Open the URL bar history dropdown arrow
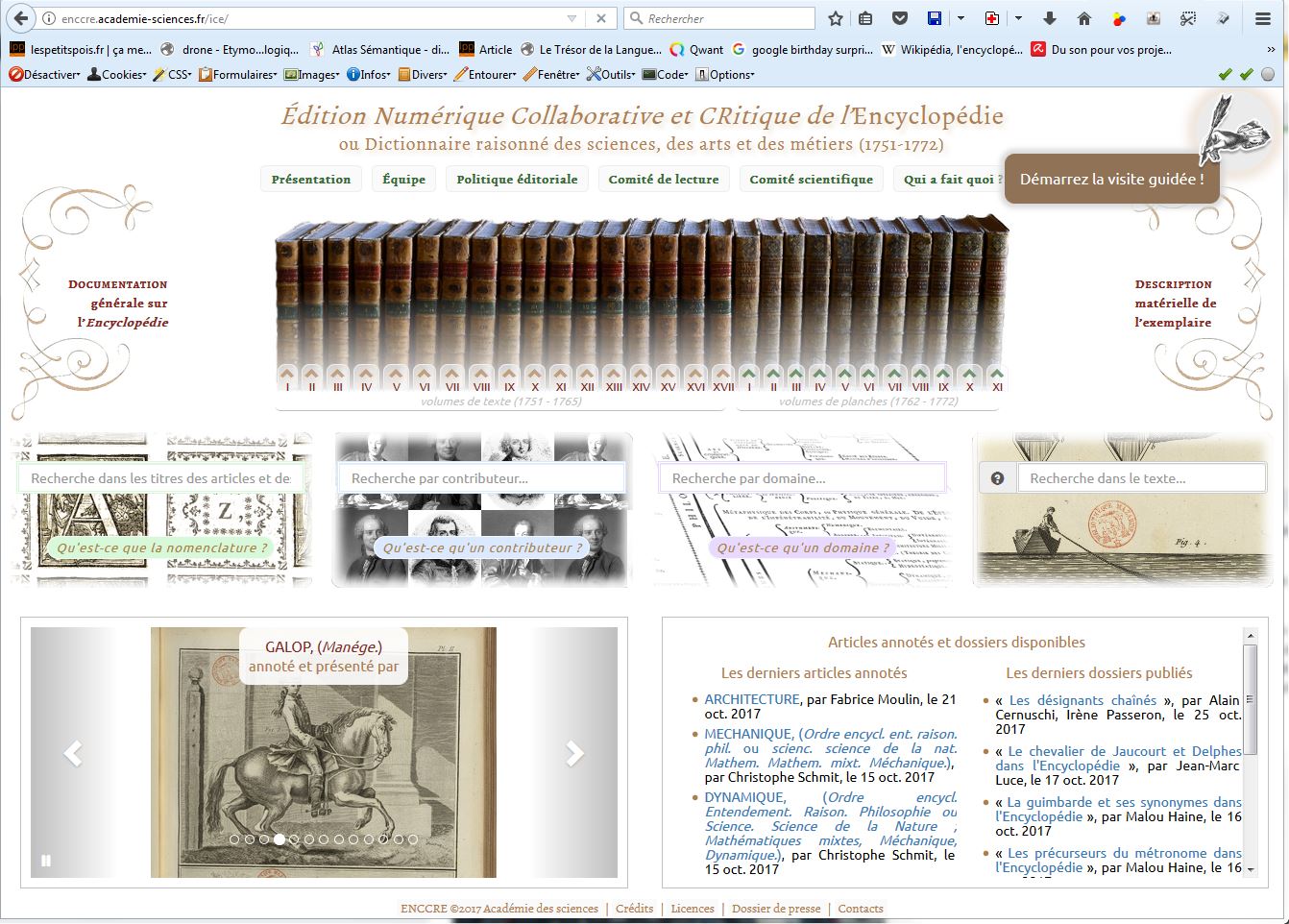 [x=572, y=18]
